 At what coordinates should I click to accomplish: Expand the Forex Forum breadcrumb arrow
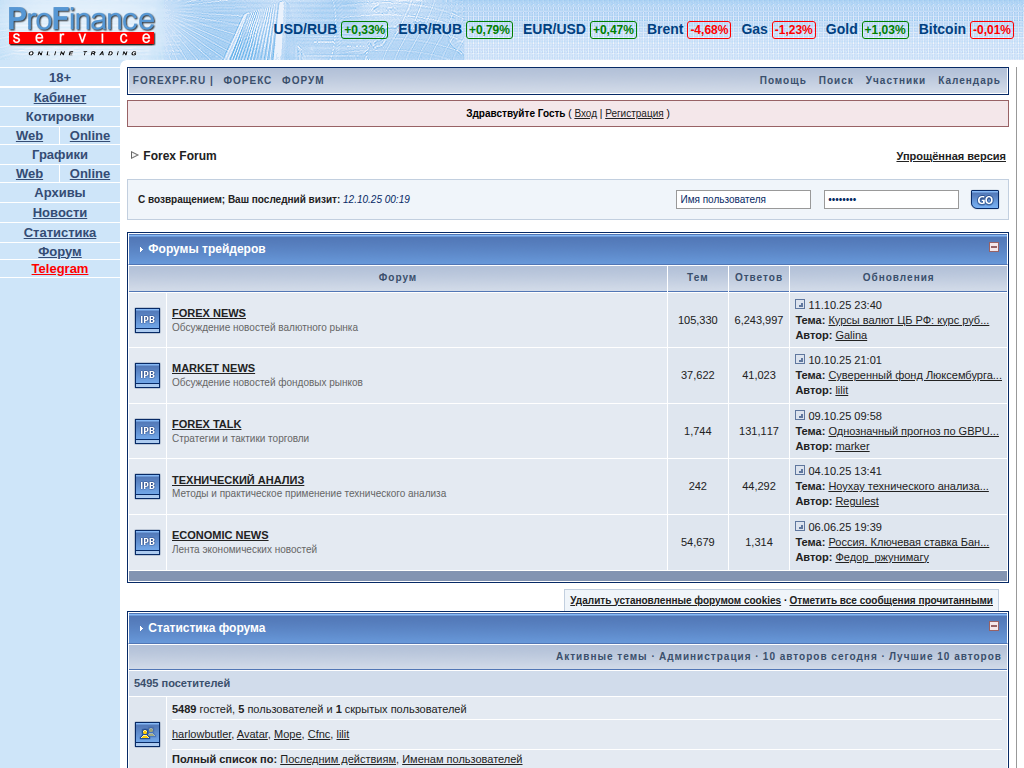135,155
